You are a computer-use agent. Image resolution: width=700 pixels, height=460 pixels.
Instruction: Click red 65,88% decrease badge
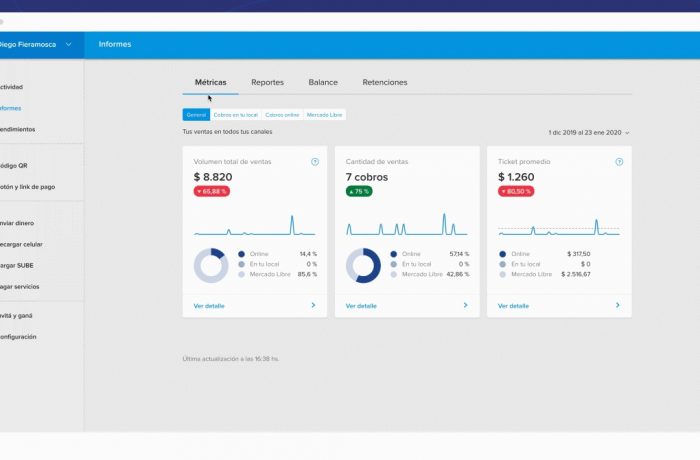[212, 191]
